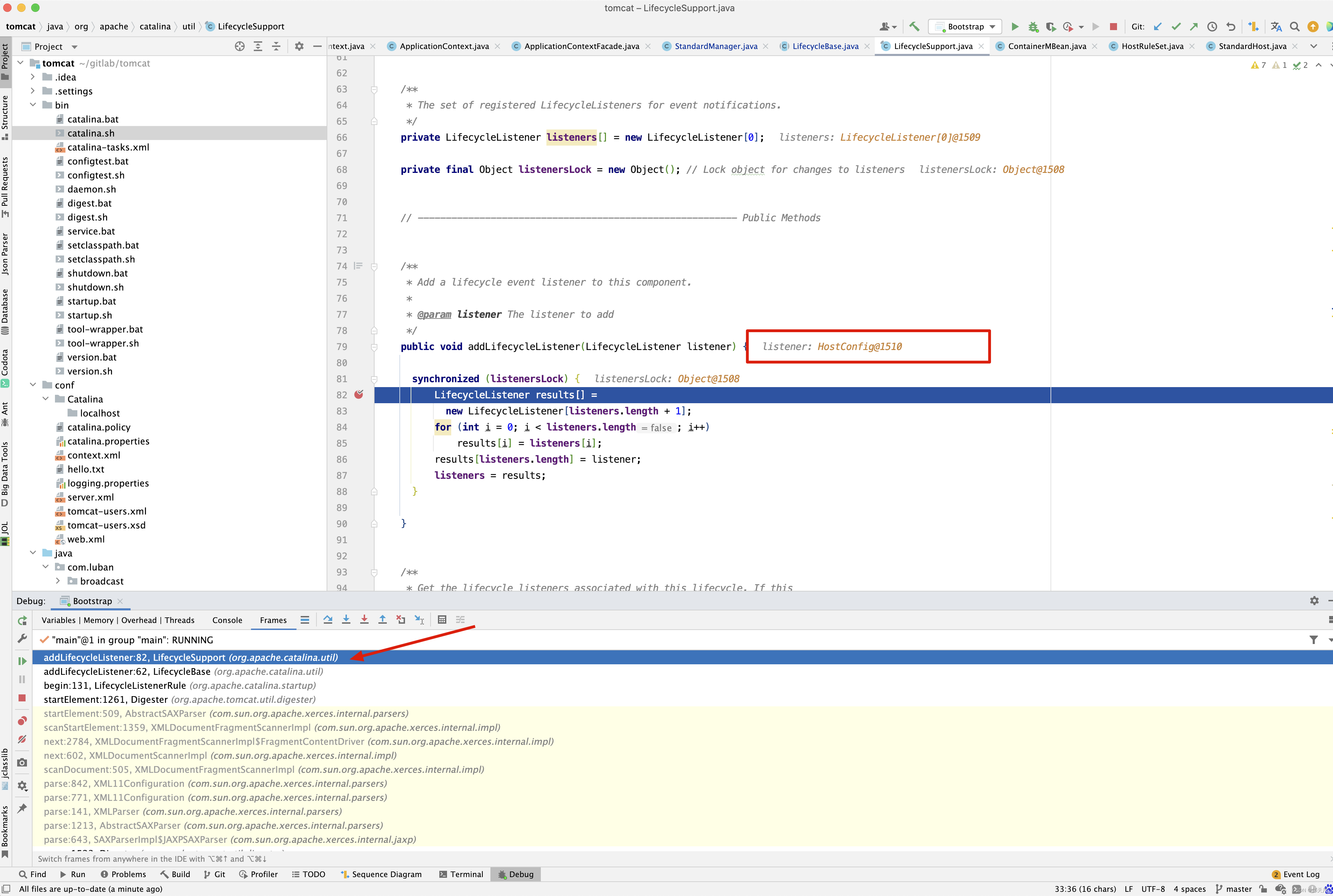Switch to StandardManager.java tab
The image size is (1333, 896).
[716, 46]
